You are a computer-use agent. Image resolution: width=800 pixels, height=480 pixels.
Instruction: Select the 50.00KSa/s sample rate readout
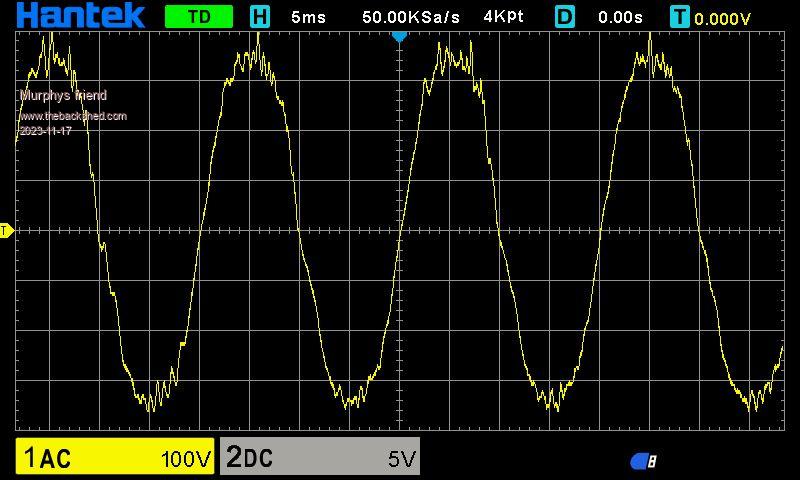click(x=411, y=17)
